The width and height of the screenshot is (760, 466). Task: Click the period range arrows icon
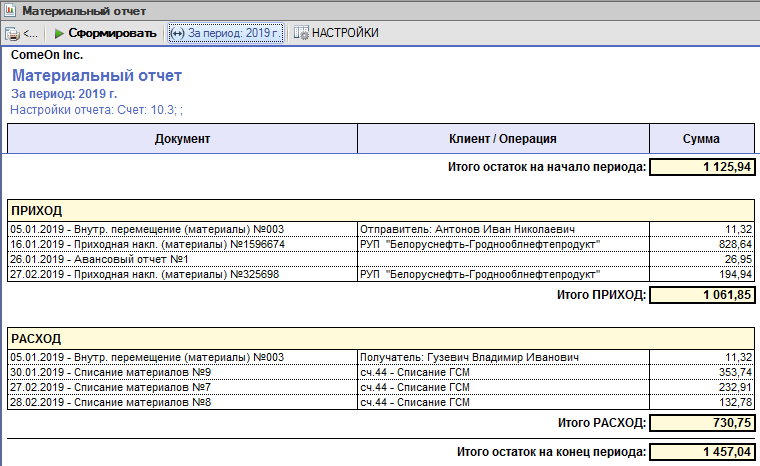pos(177,33)
